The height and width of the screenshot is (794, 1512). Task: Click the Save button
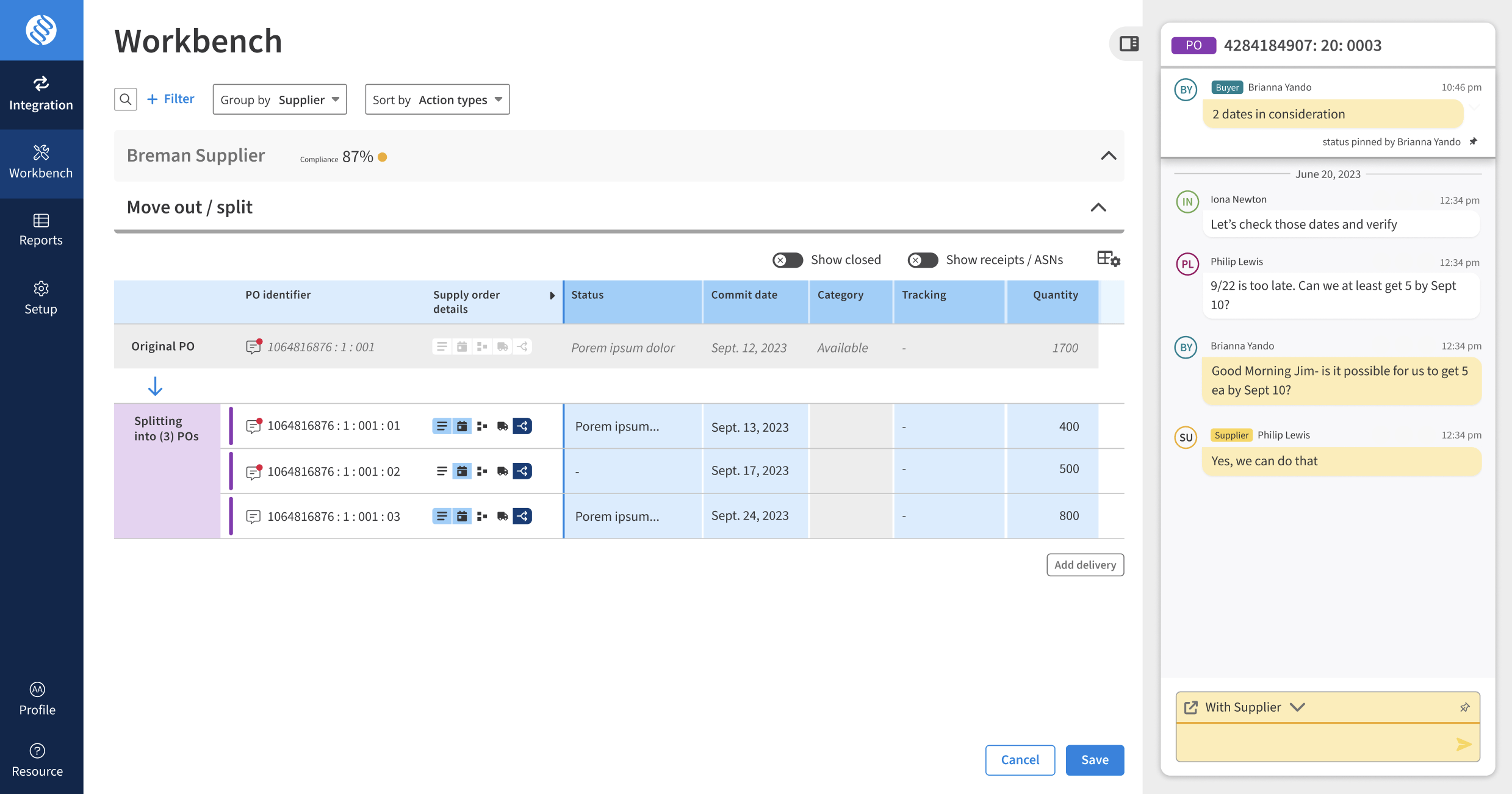(1095, 760)
